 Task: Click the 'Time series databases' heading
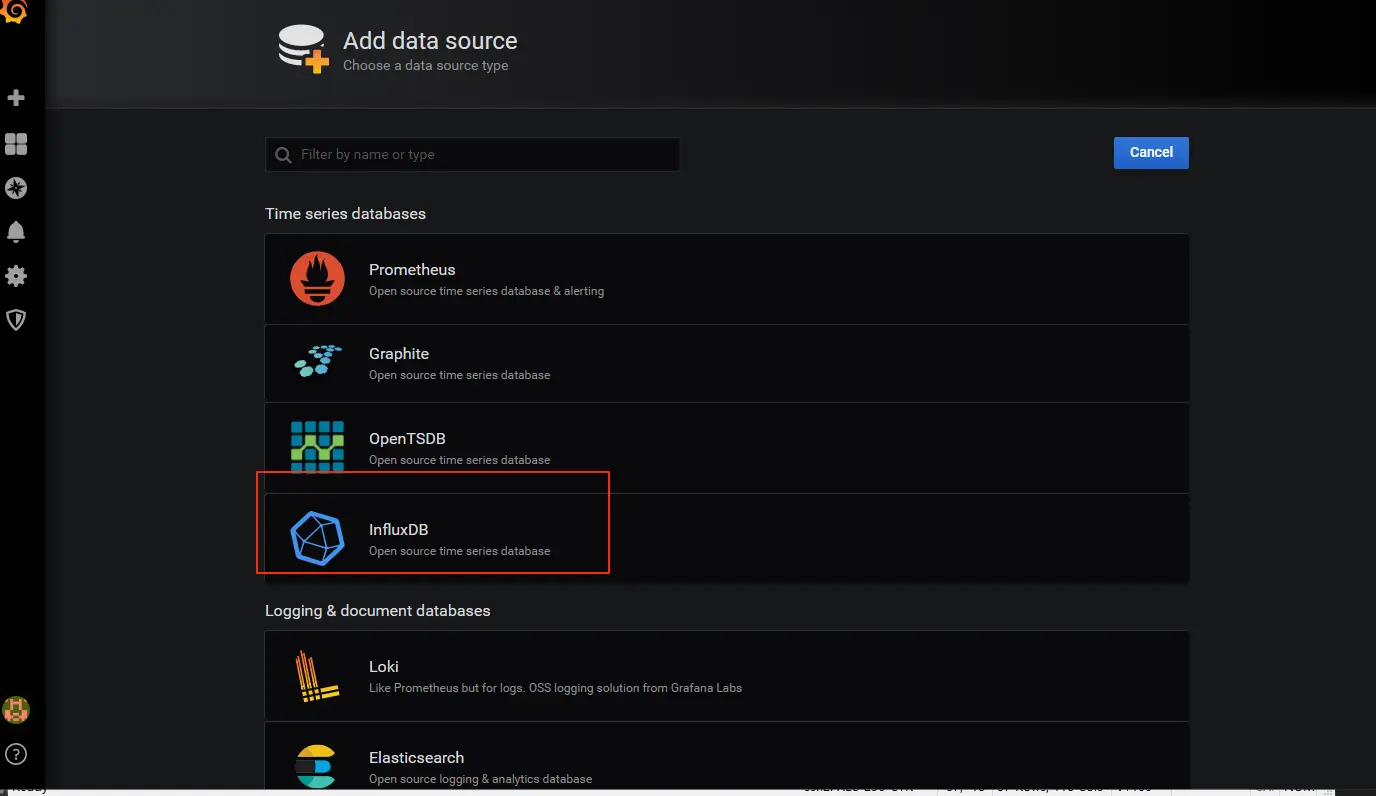click(345, 214)
